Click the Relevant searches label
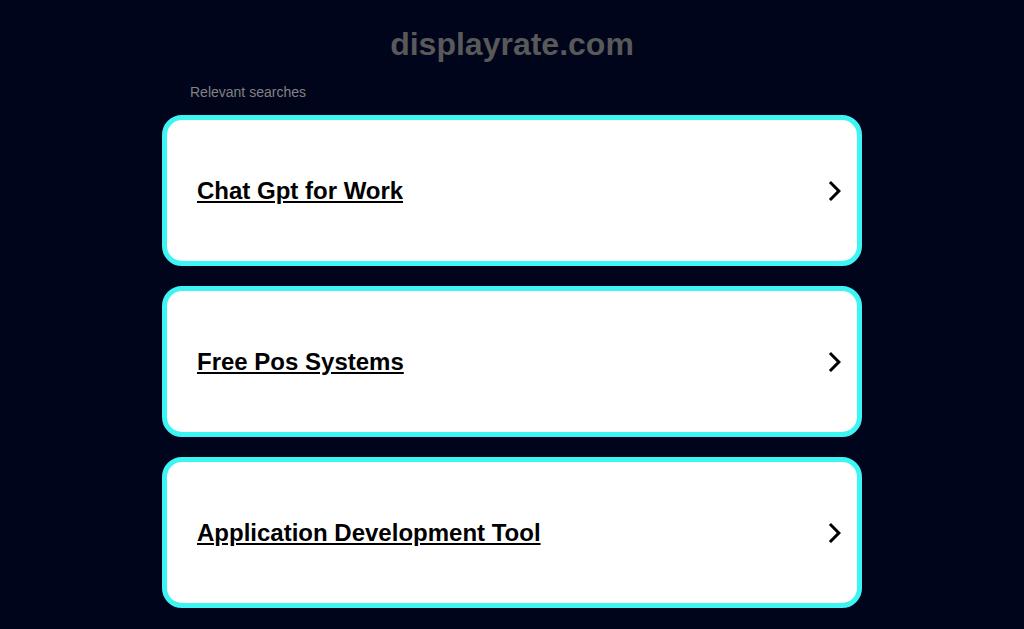1024x629 pixels. tap(248, 92)
